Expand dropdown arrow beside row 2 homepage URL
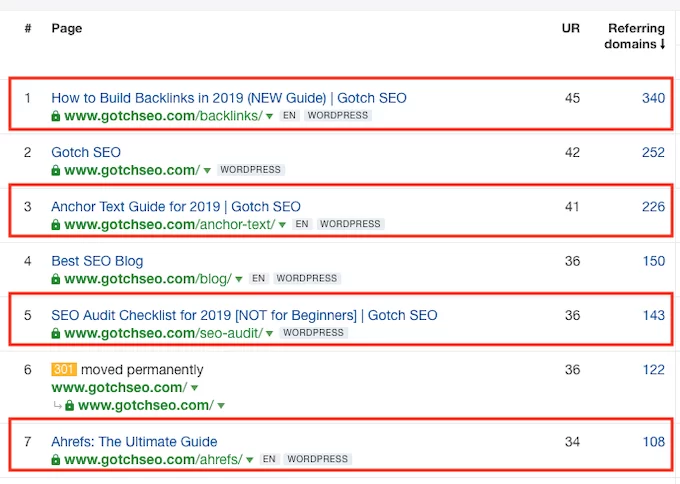The height and width of the screenshot is (484, 680). (207, 170)
